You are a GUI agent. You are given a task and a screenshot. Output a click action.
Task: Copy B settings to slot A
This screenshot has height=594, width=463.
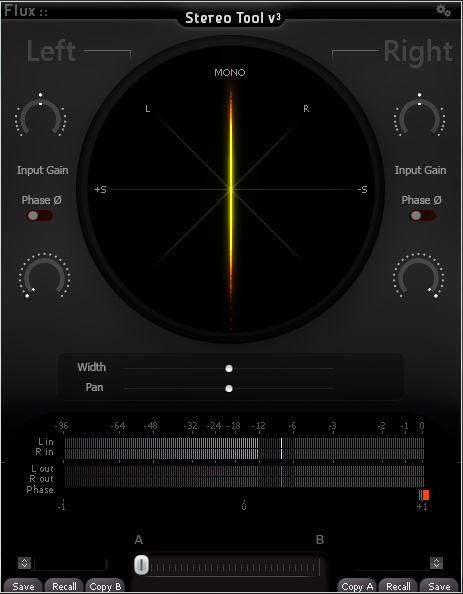click(x=105, y=586)
